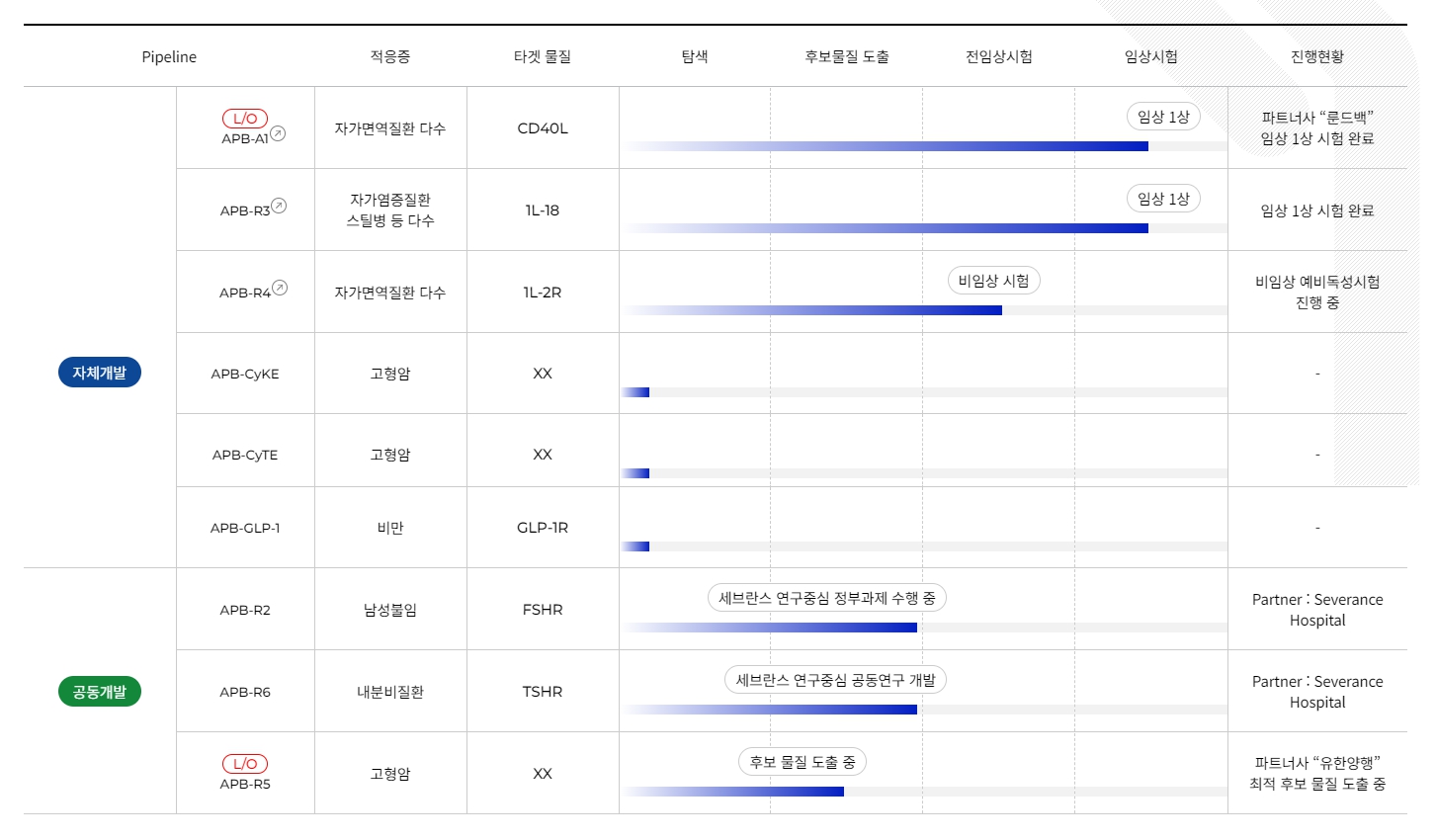This screenshot has height=840, width=1437.
Task: Click the APB-GLP-1 pipeline name
Action: (x=245, y=528)
